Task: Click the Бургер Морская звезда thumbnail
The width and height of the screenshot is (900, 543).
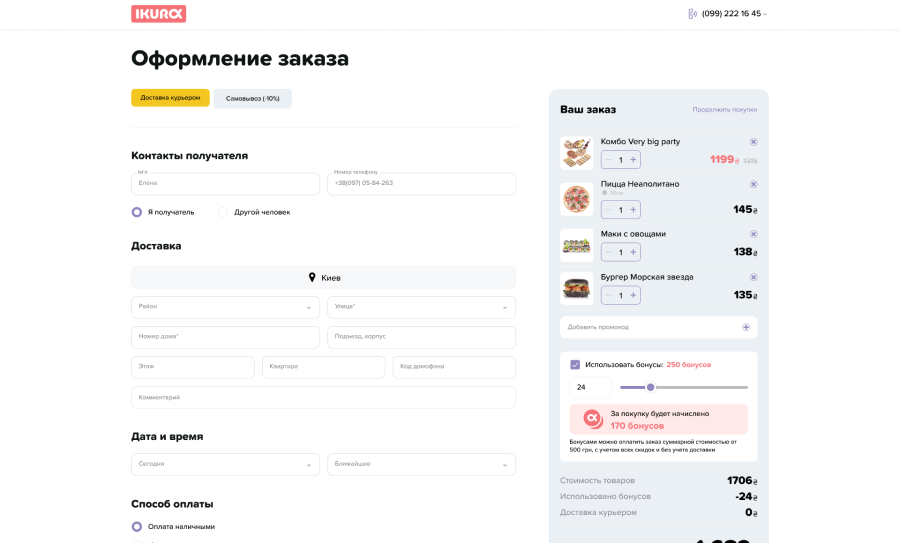Action: coord(577,288)
